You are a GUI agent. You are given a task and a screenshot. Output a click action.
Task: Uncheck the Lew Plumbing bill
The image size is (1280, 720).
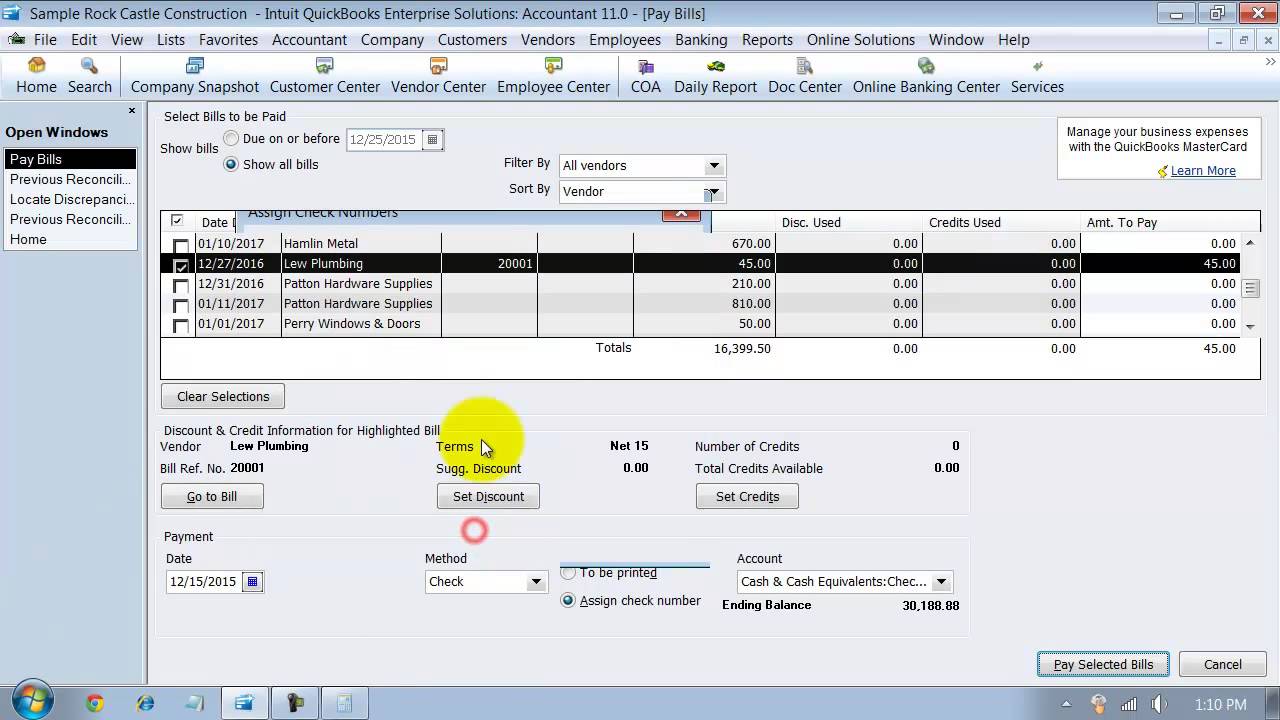point(181,265)
